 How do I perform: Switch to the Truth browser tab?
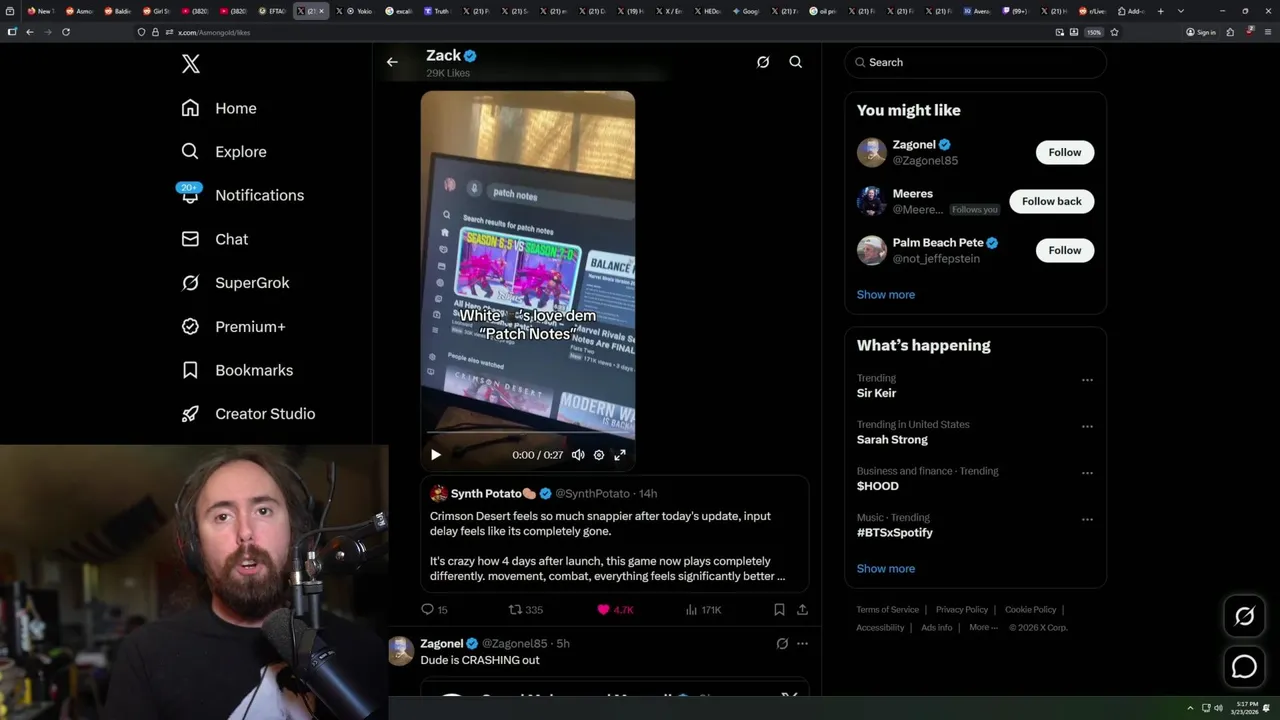(437, 11)
